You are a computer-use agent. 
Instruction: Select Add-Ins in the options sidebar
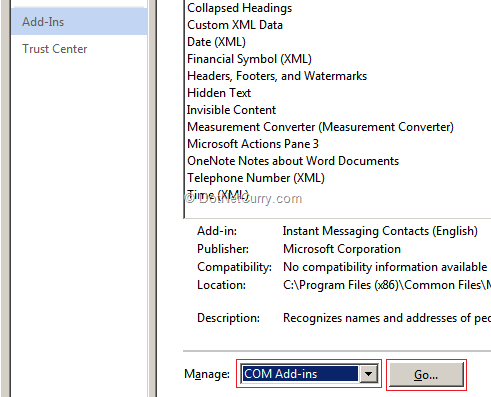pyautogui.click(x=79, y=22)
